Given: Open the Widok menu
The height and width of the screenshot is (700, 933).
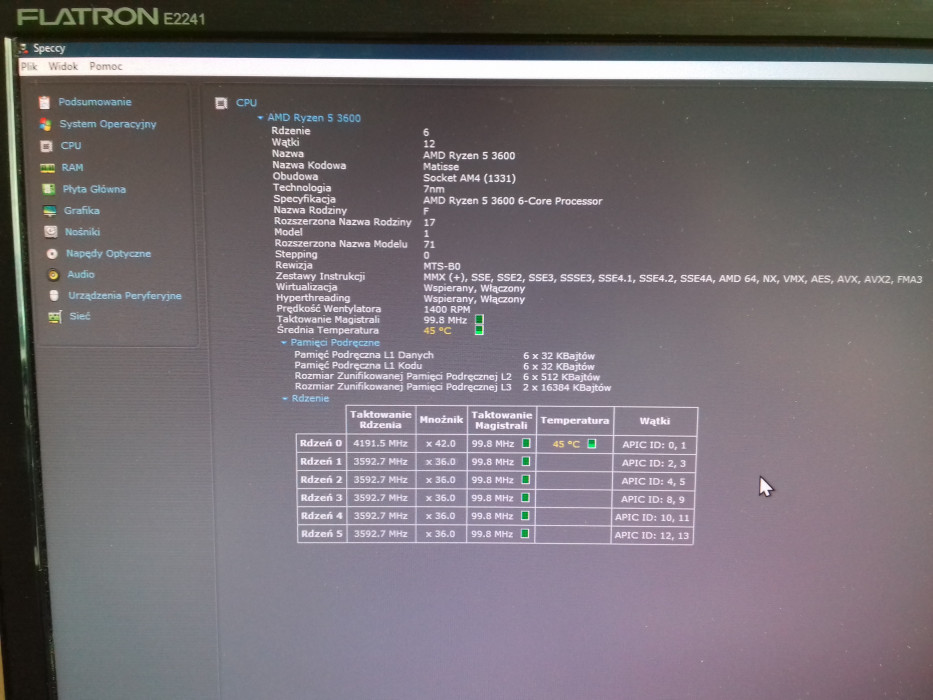Looking at the screenshot, I should [x=63, y=66].
